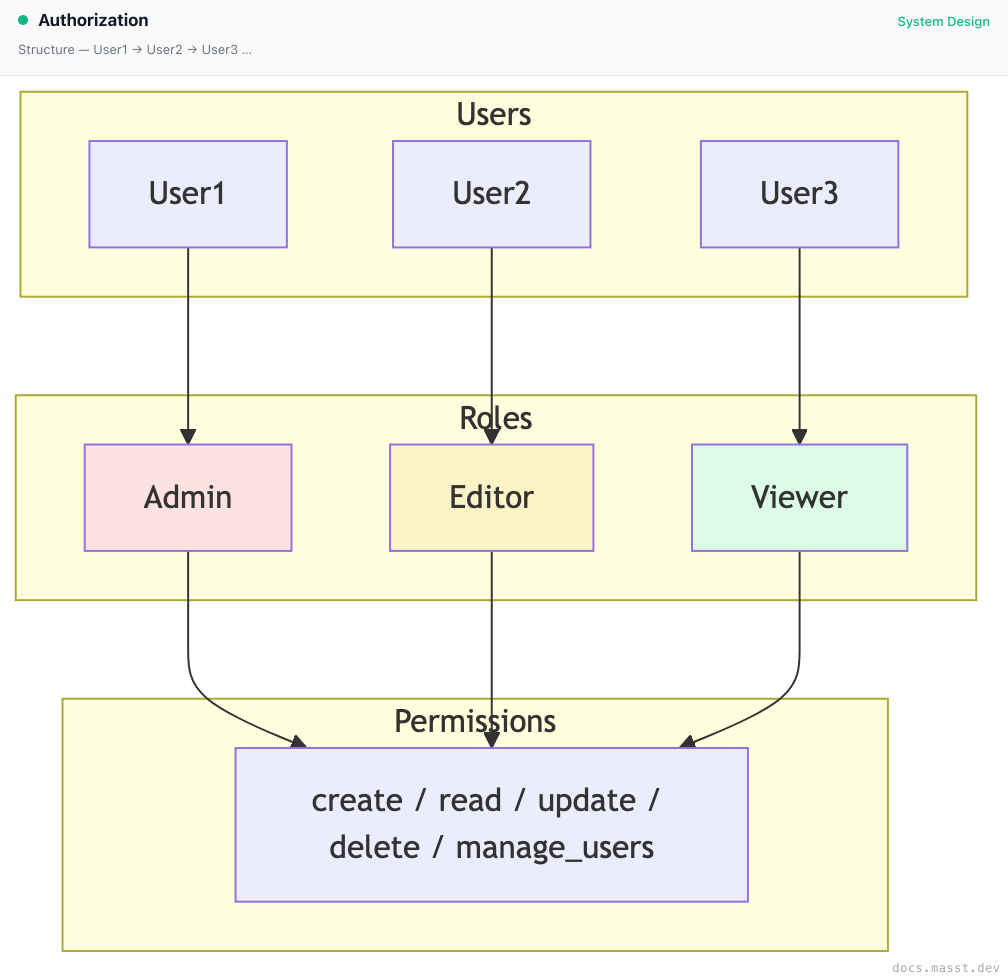Screen dimensions: 1008x980
Task: Click the Structure breadcrumb subtitle
Action: 134,50
